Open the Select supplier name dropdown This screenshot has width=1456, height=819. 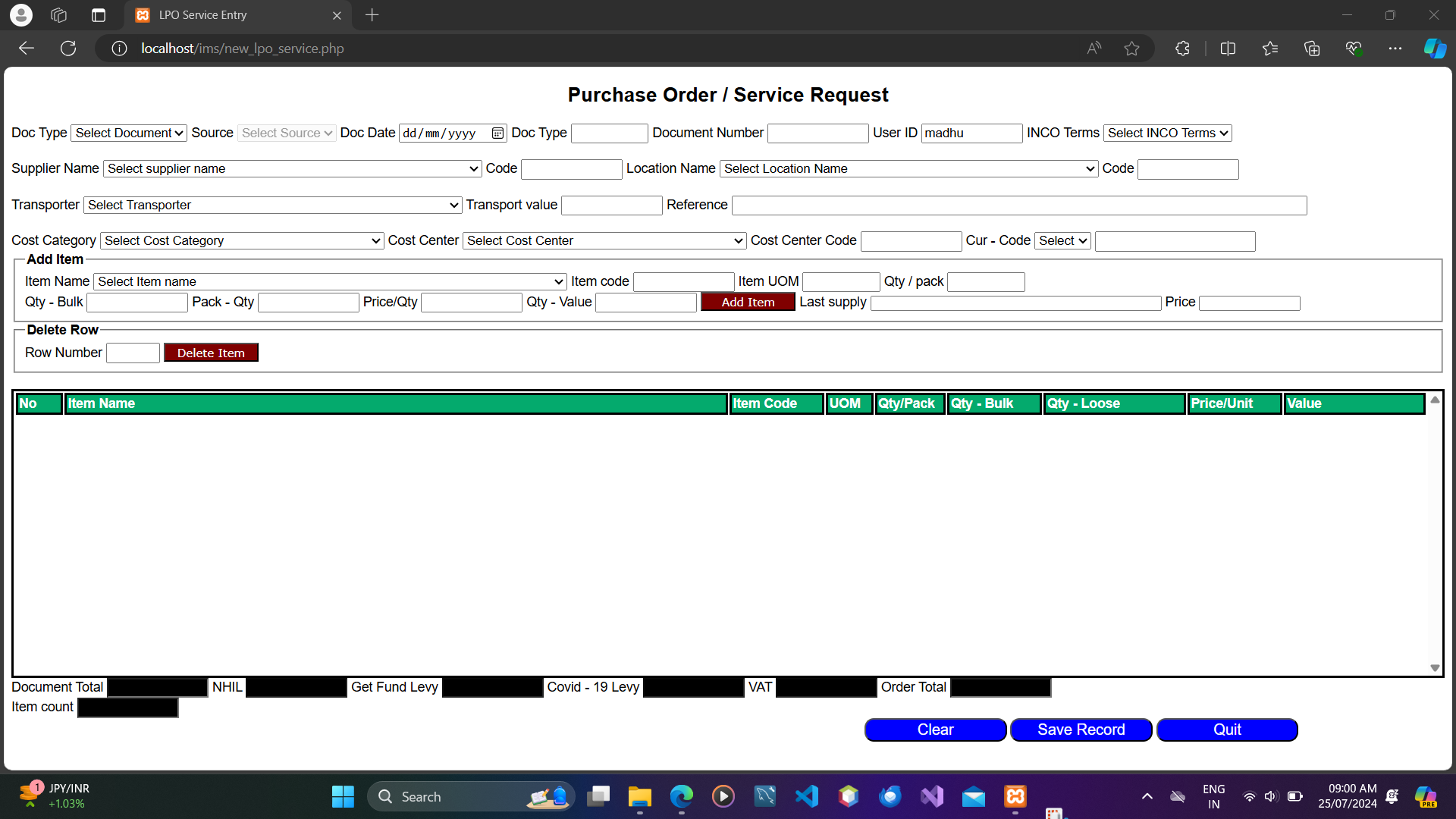click(x=292, y=169)
